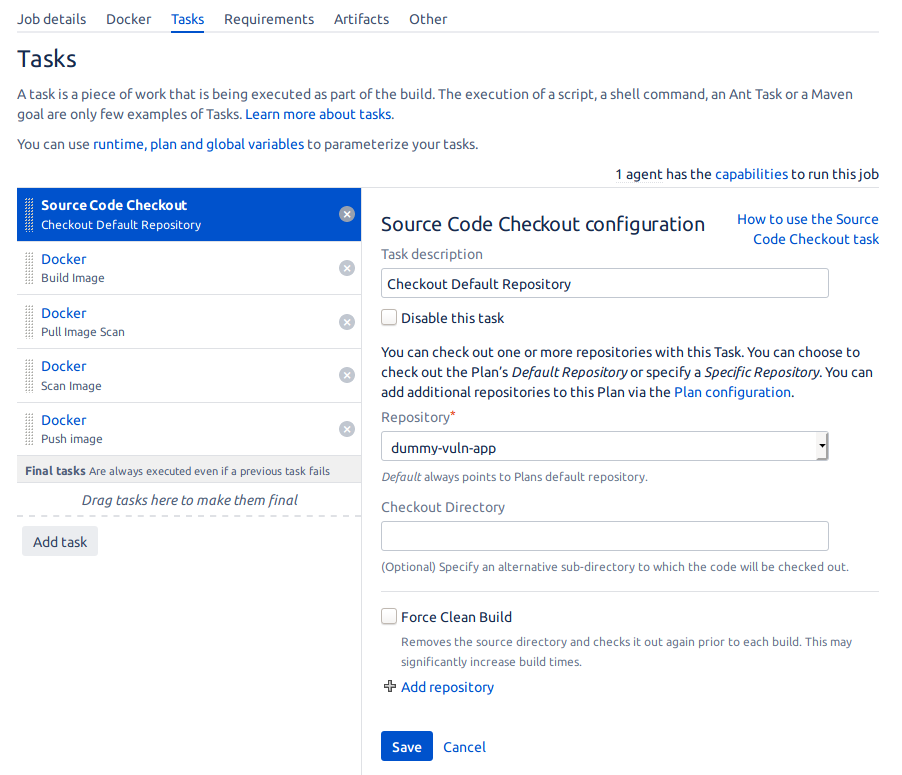
Task: Remove the Docker Pull Image Scan task
Action: (x=346, y=322)
